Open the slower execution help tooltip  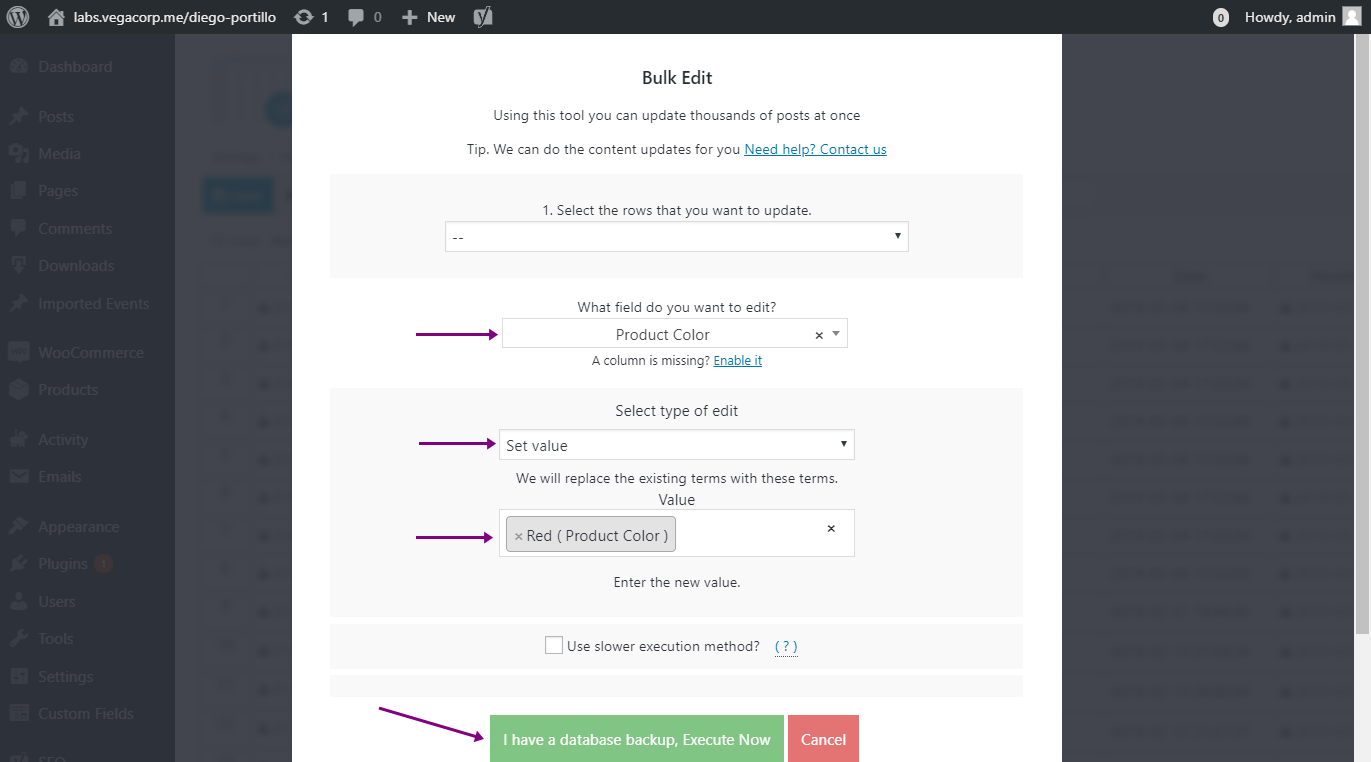(x=786, y=646)
